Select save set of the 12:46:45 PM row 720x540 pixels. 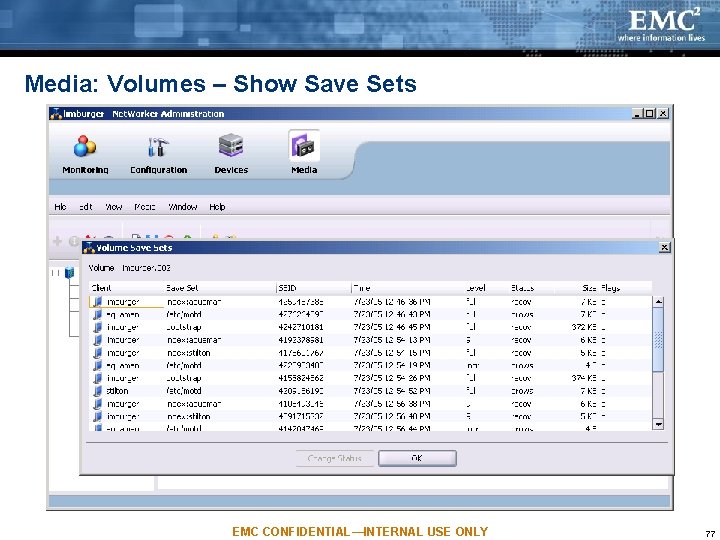click(184, 327)
